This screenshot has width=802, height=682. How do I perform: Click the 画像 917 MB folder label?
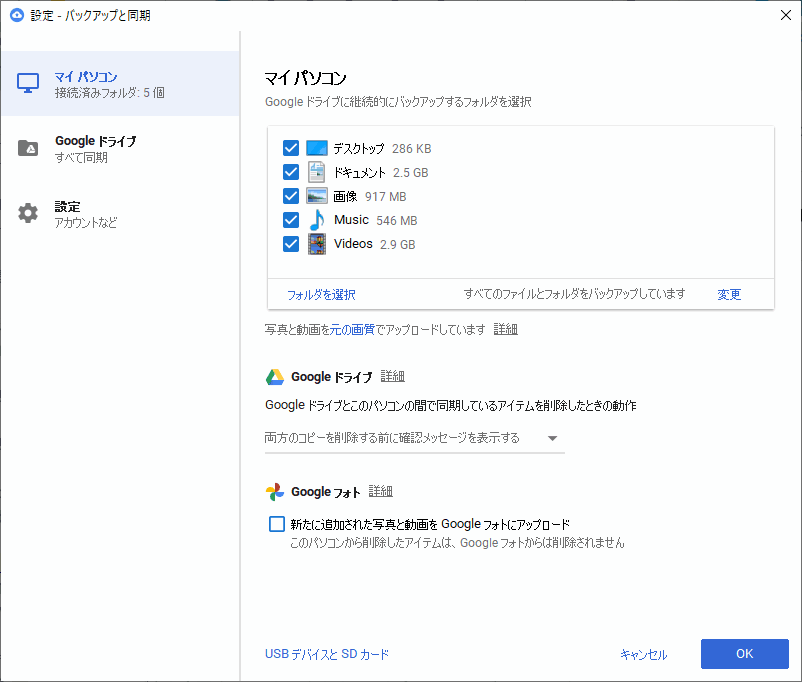click(370, 196)
